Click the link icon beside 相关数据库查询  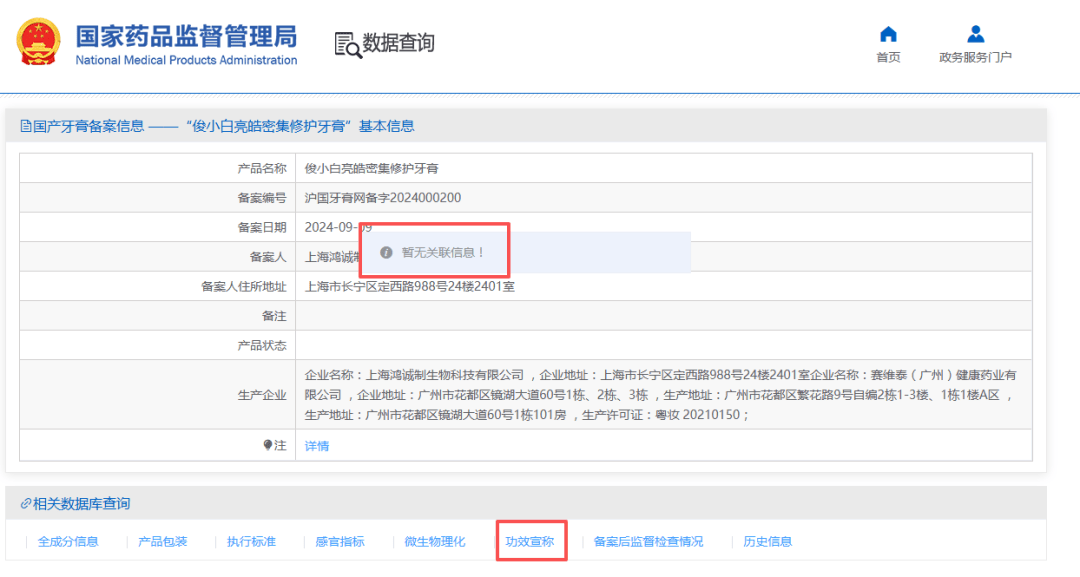[25, 503]
